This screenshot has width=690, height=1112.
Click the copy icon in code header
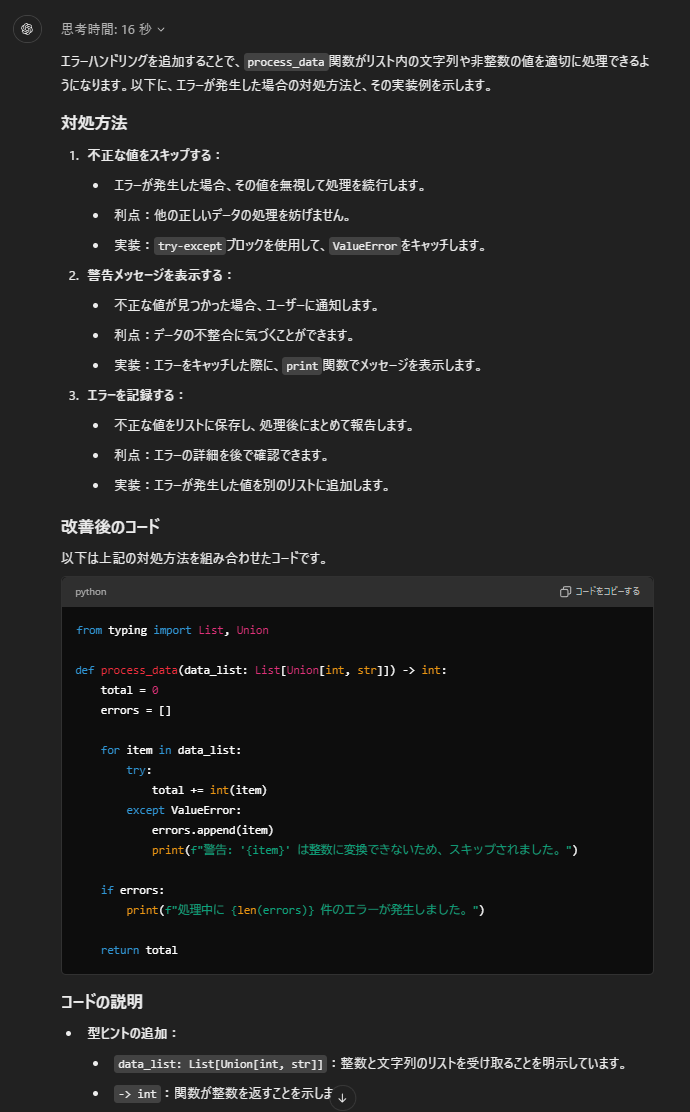tap(566, 592)
